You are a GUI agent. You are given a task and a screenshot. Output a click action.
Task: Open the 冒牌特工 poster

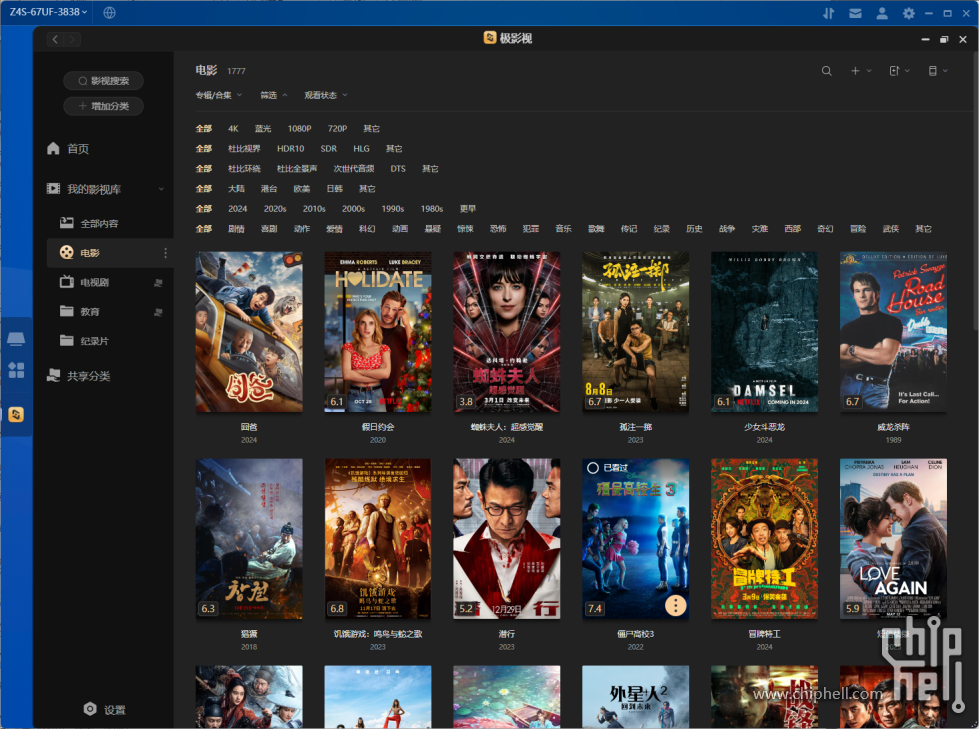click(x=764, y=539)
